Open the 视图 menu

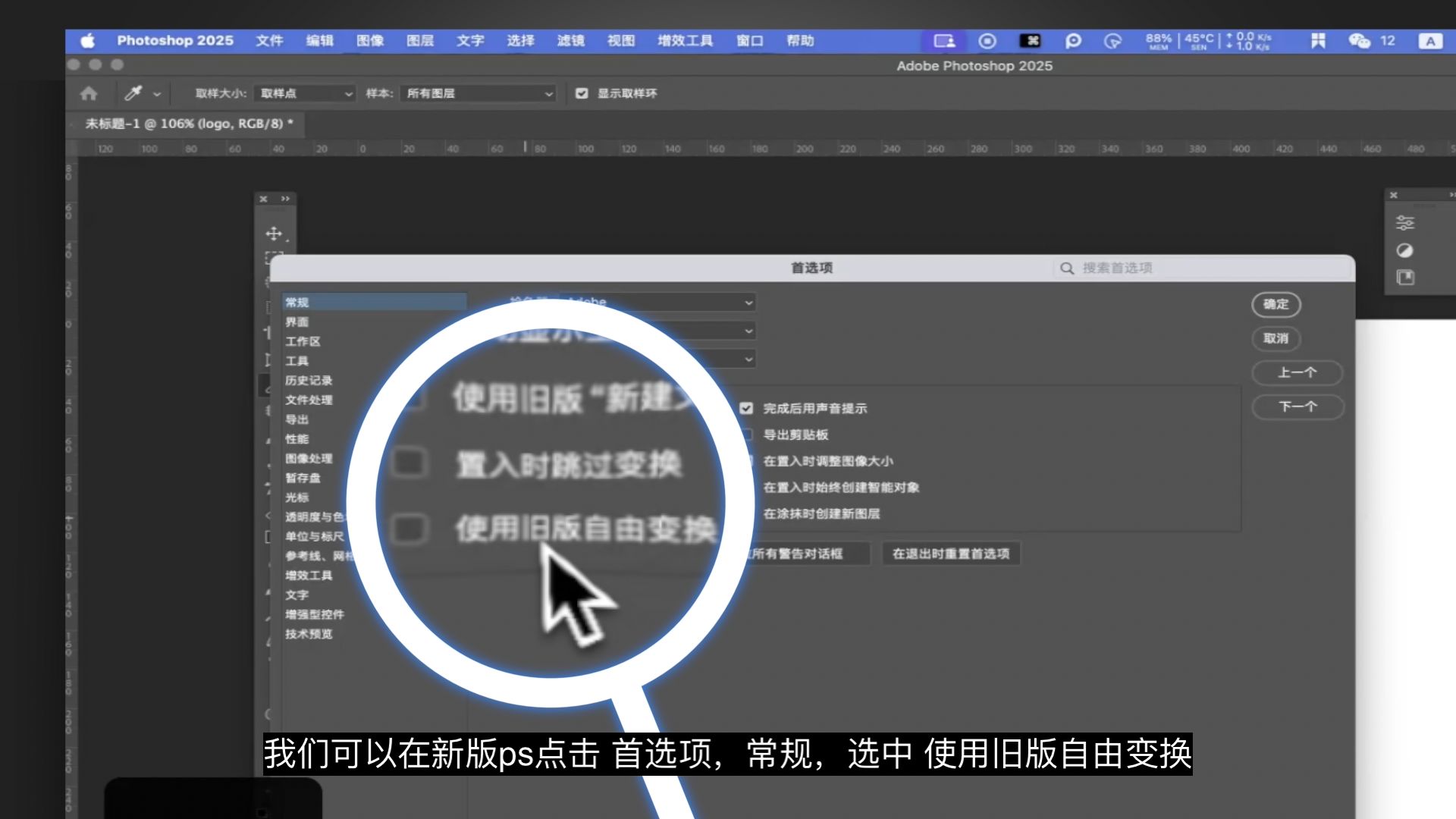click(621, 41)
